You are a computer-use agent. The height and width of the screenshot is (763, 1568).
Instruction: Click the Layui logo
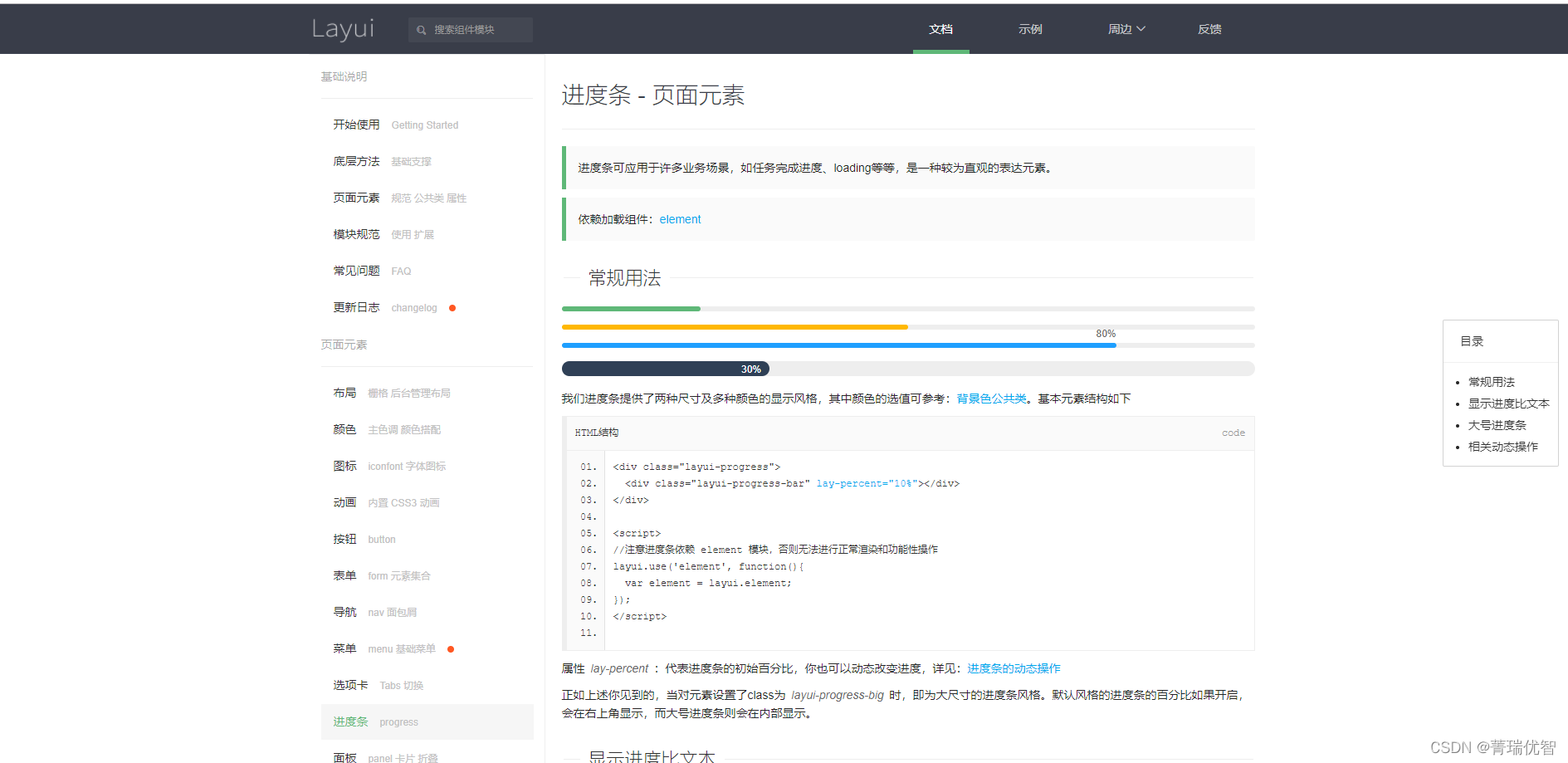[343, 29]
